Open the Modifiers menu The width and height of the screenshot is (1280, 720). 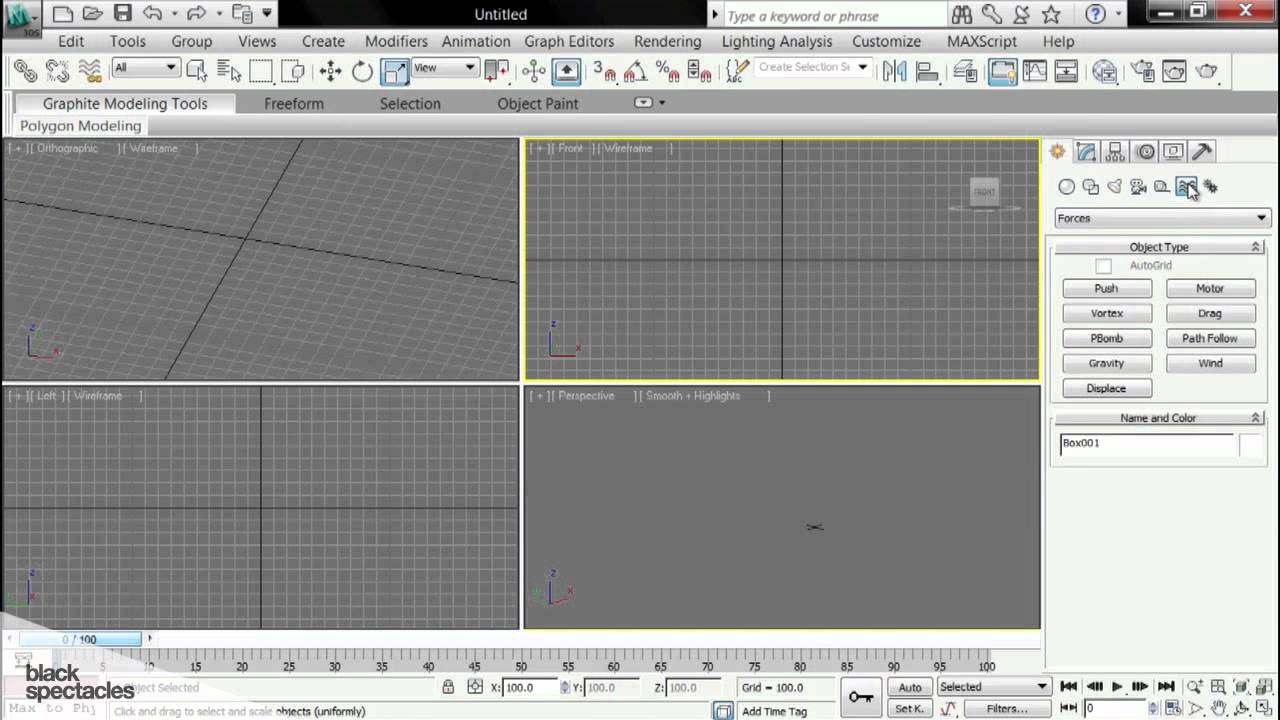tap(396, 41)
